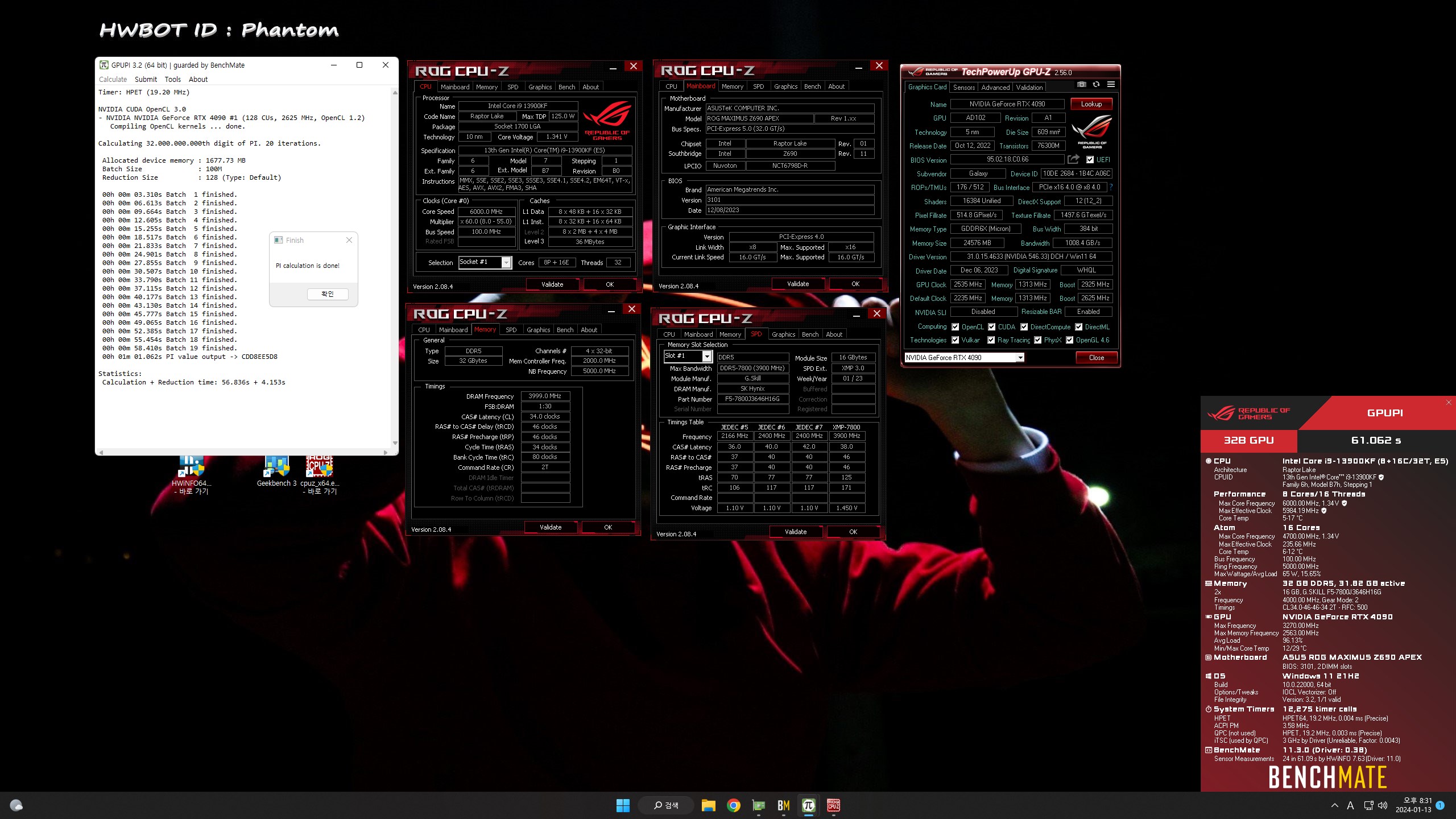Launch Google Chrome from the taskbar
The width and height of the screenshot is (1456, 819).
coord(734,805)
